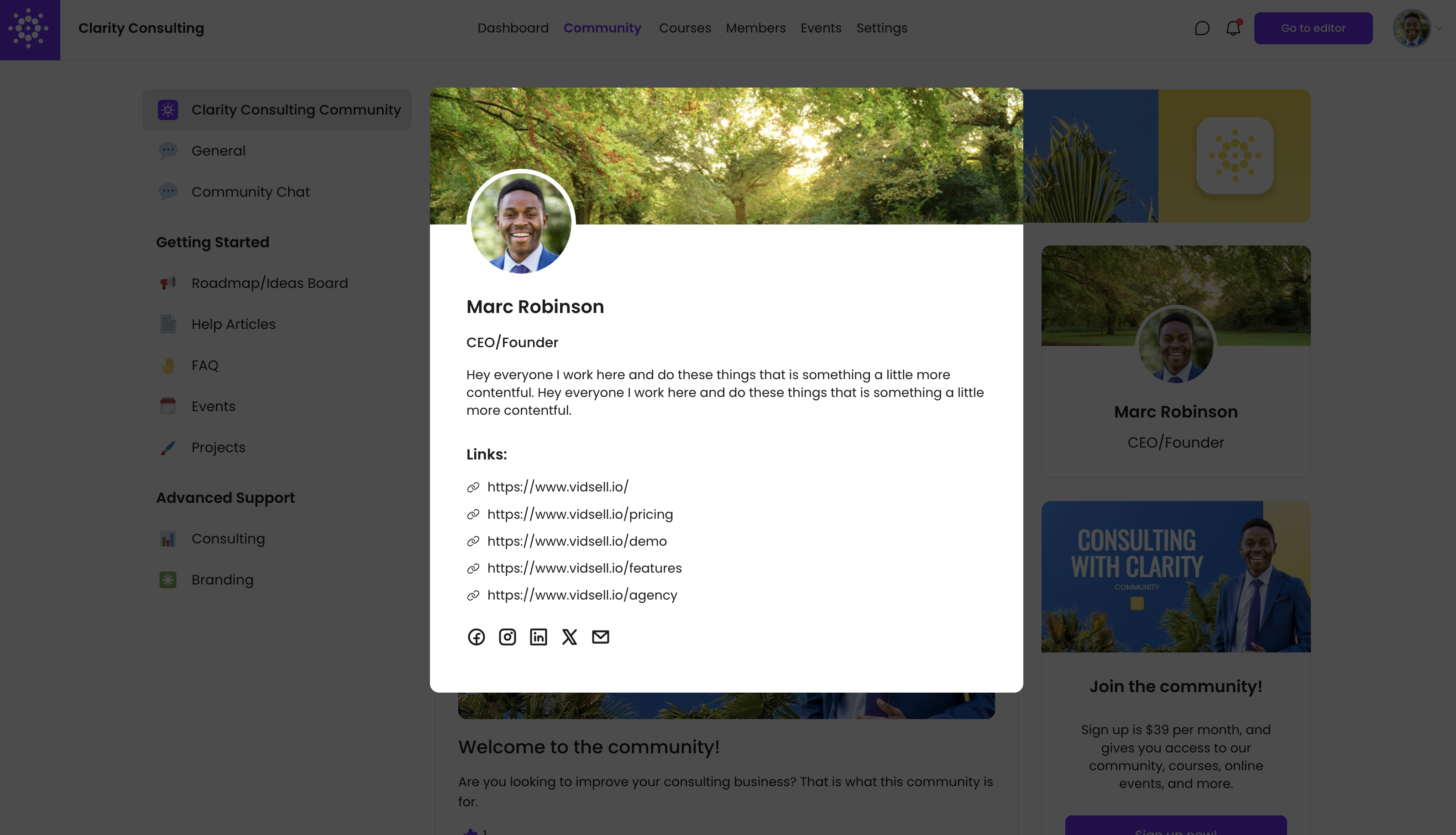Open the LinkedIn profile icon
Image resolution: width=1456 pixels, height=835 pixels.
538,637
